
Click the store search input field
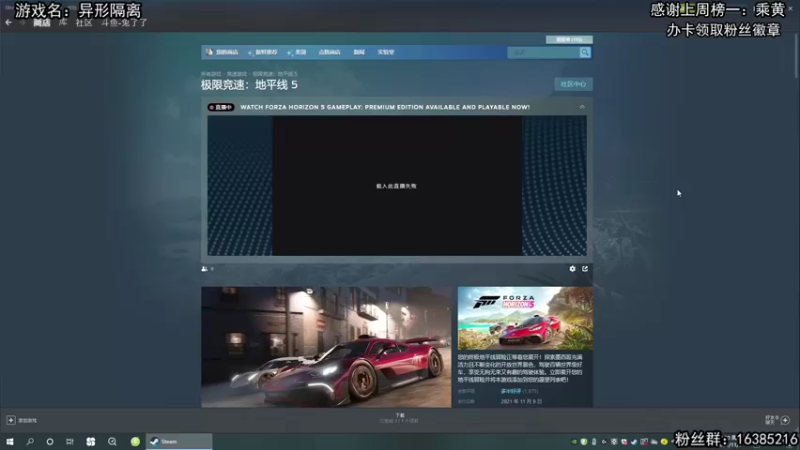tap(543, 53)
